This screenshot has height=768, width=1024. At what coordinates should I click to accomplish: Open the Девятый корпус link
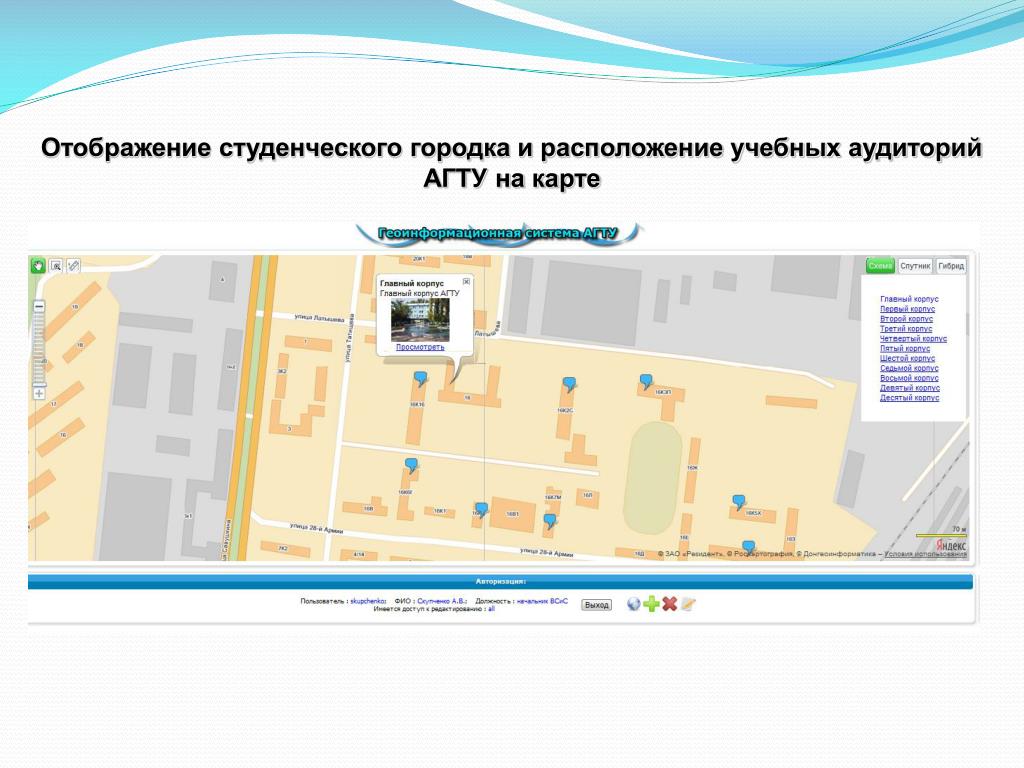(x=910, y=387)
